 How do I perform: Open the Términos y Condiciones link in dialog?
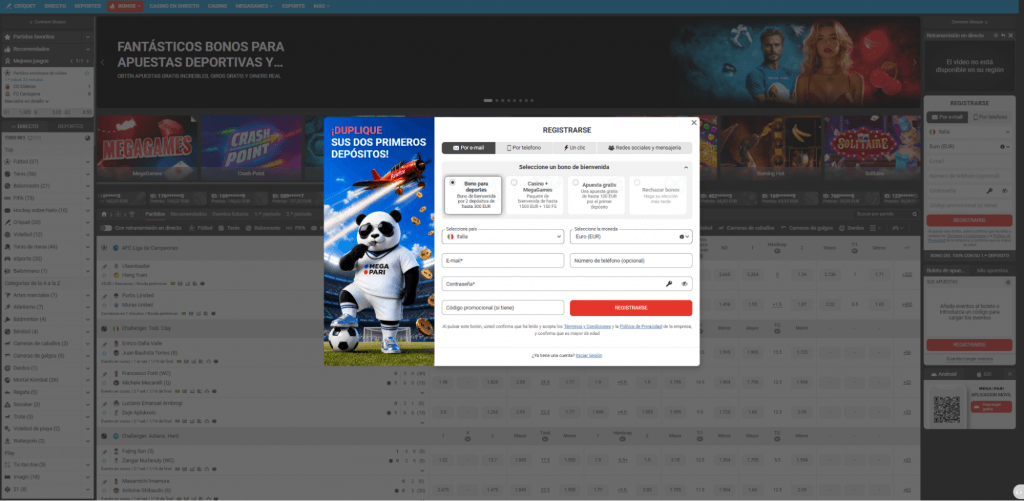click(x=587, y=326)
